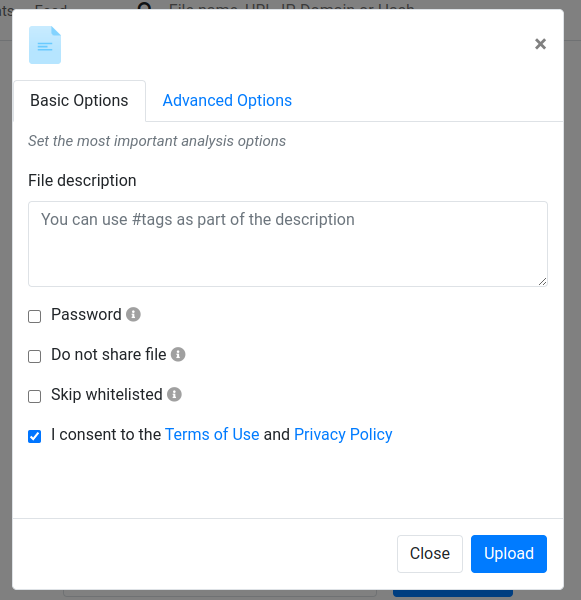Image resolution: width=581 pixels, height=600 pixels.
Task: Enable the Password checkbox
Action: 34,316
